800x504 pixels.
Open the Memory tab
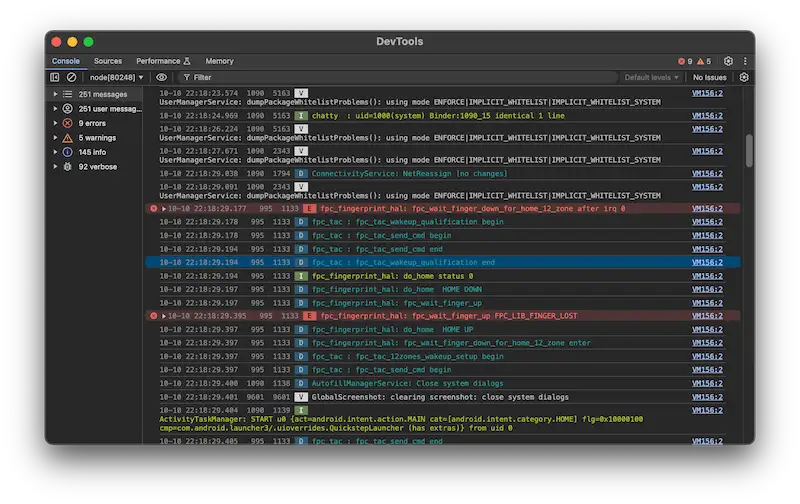pyautogui.click(x=219, y=61)
